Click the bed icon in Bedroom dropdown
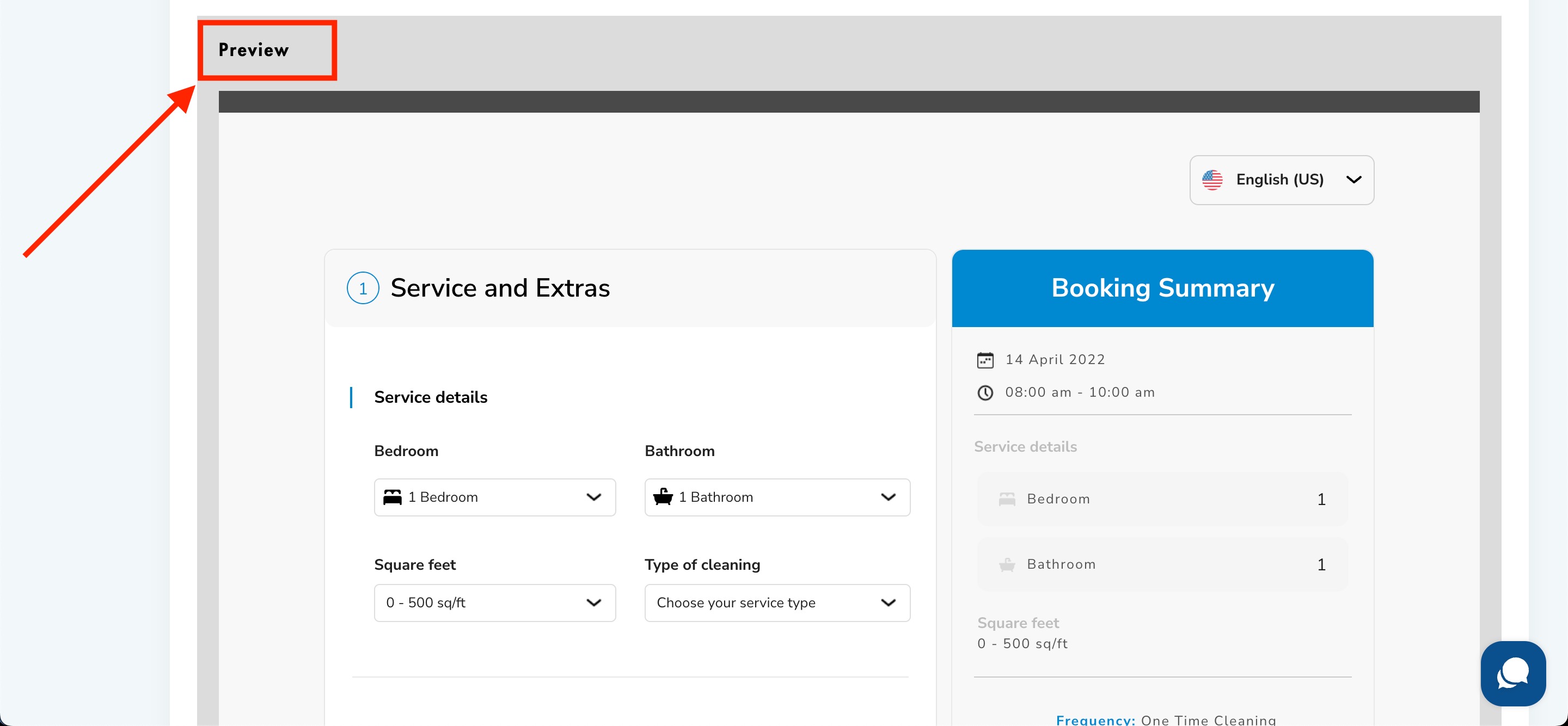Viewport: 1568px width, 726px height. click(x=392, y=497)
